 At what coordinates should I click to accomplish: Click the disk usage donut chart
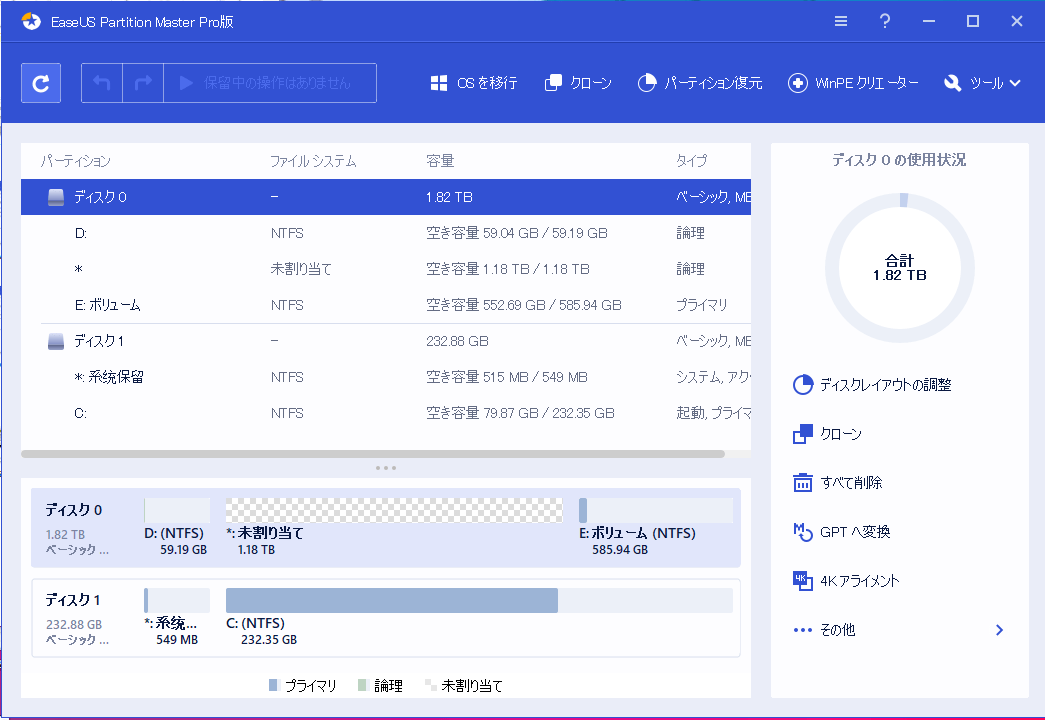click(900, 268)
